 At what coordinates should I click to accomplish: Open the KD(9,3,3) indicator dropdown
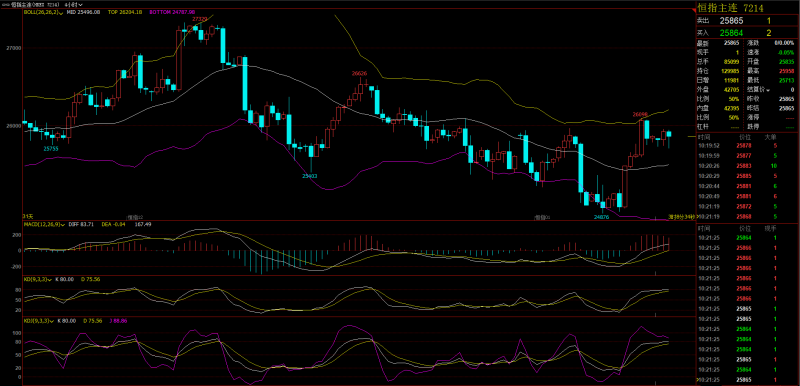pyautogui.click(x=49, y=279)
